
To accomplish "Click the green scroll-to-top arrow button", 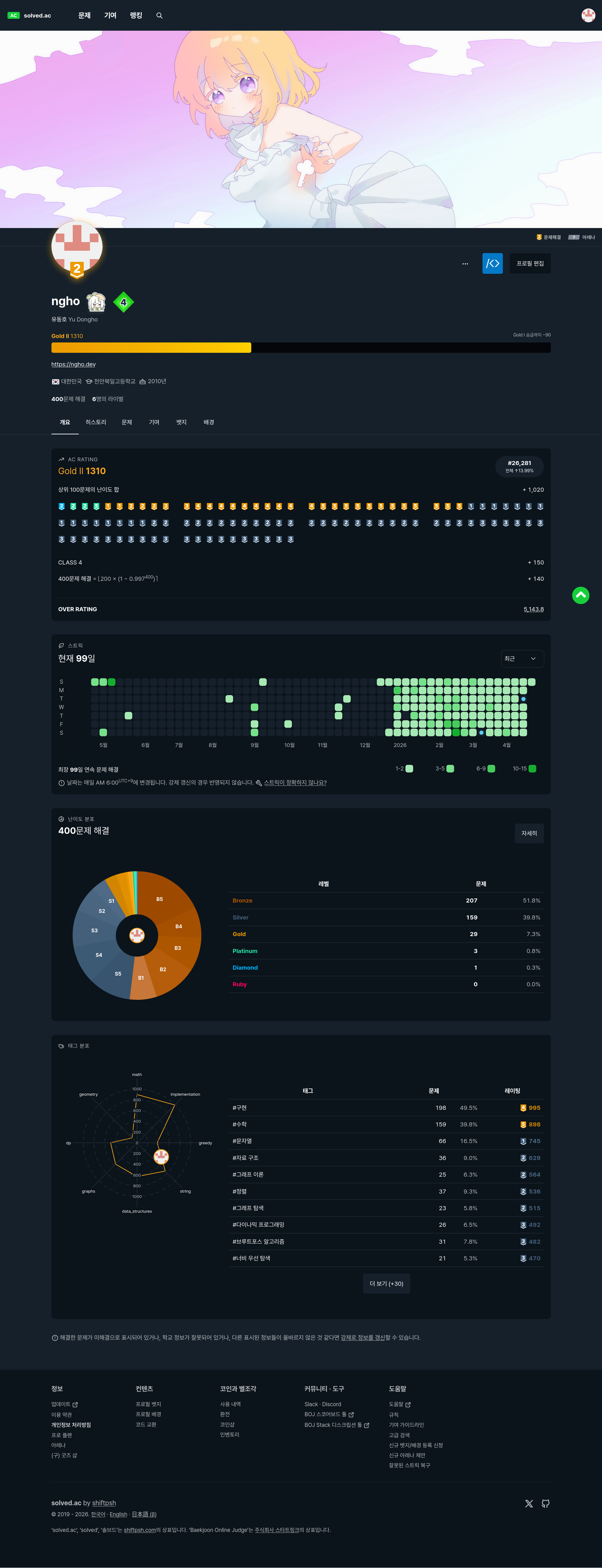I will 580,595.
